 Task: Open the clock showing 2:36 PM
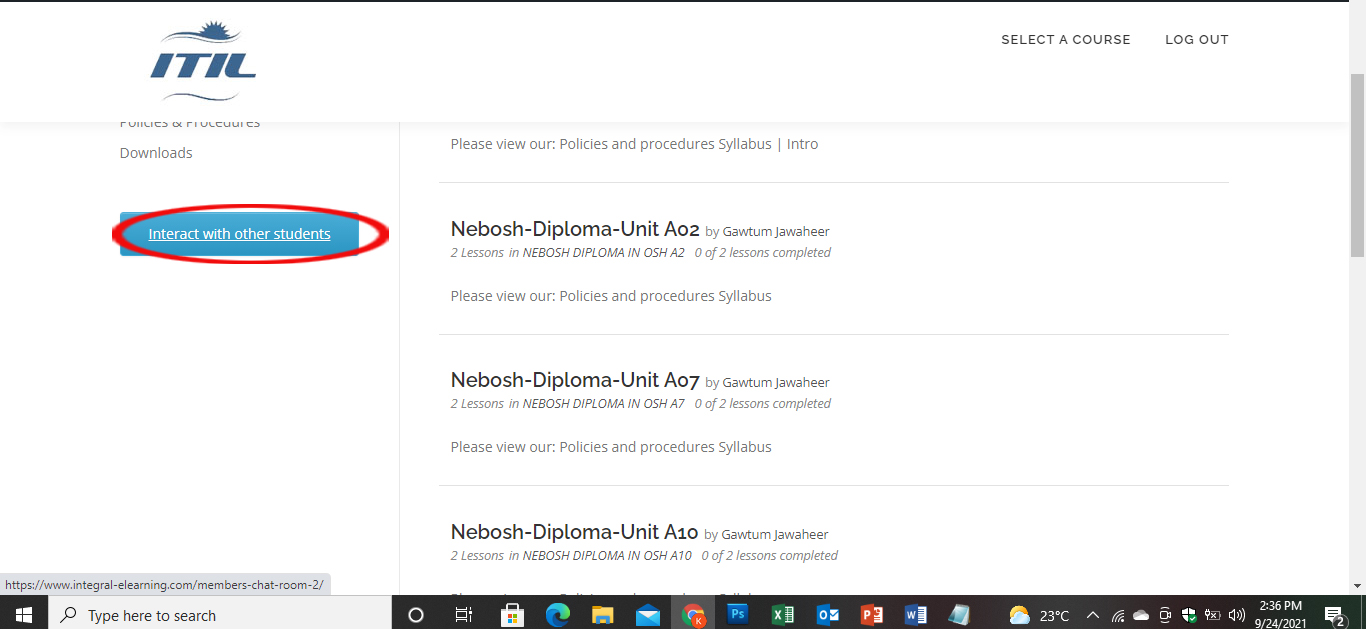tap(1281, 615)
